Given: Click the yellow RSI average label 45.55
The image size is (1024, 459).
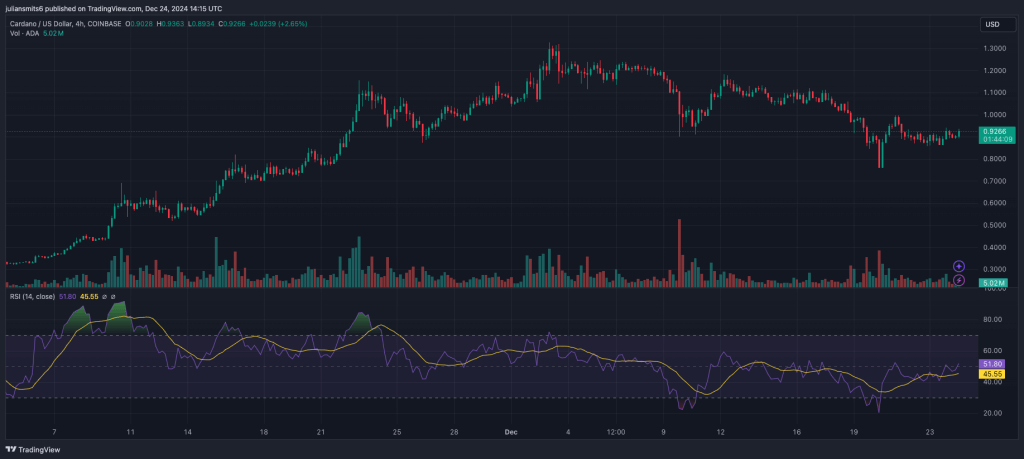Looking at the screenshot, I should coord(991,374).
